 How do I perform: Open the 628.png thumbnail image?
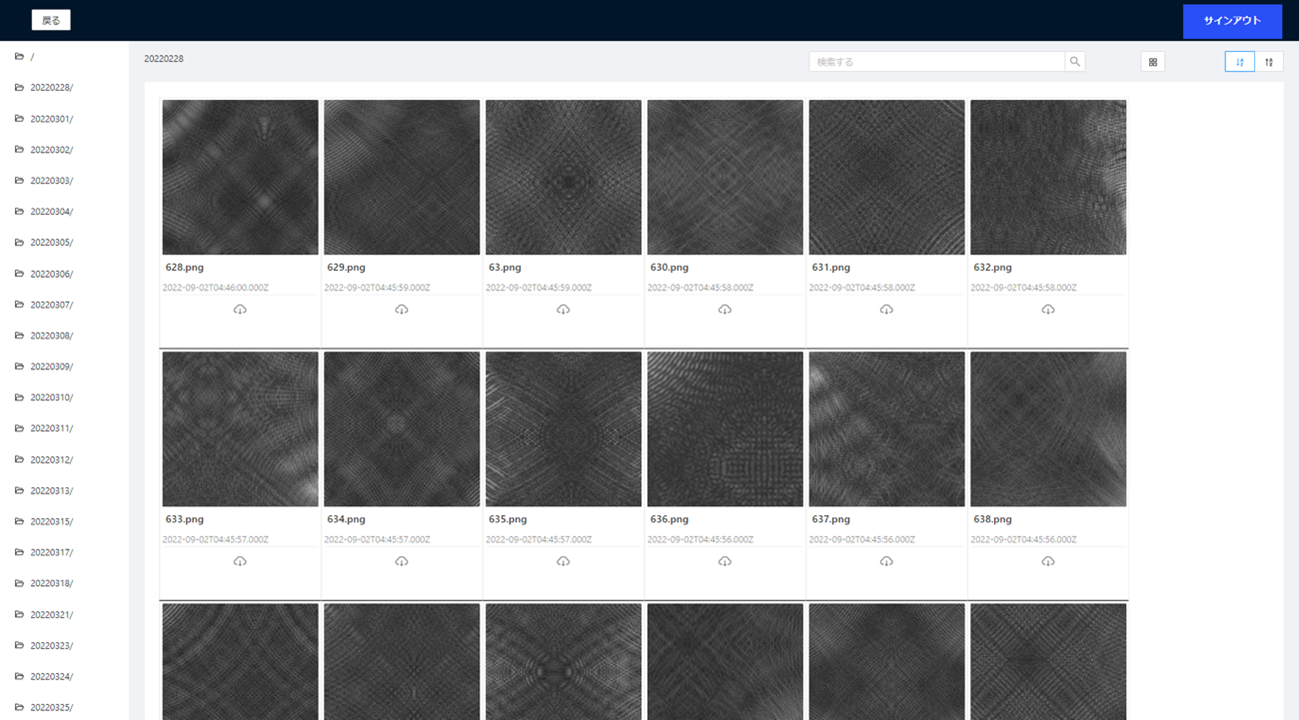click(x=240, y=177)
